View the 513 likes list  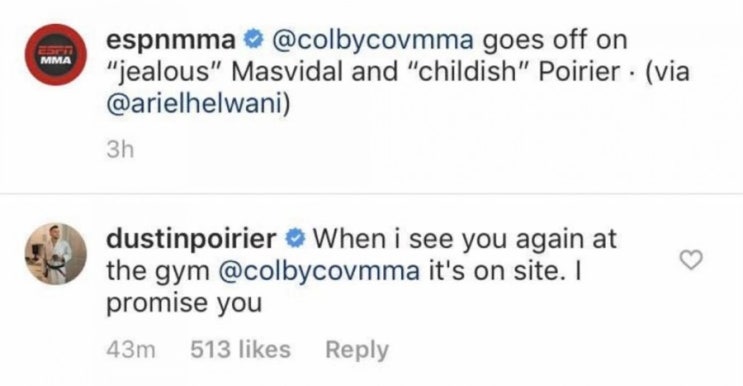(240, 350)
